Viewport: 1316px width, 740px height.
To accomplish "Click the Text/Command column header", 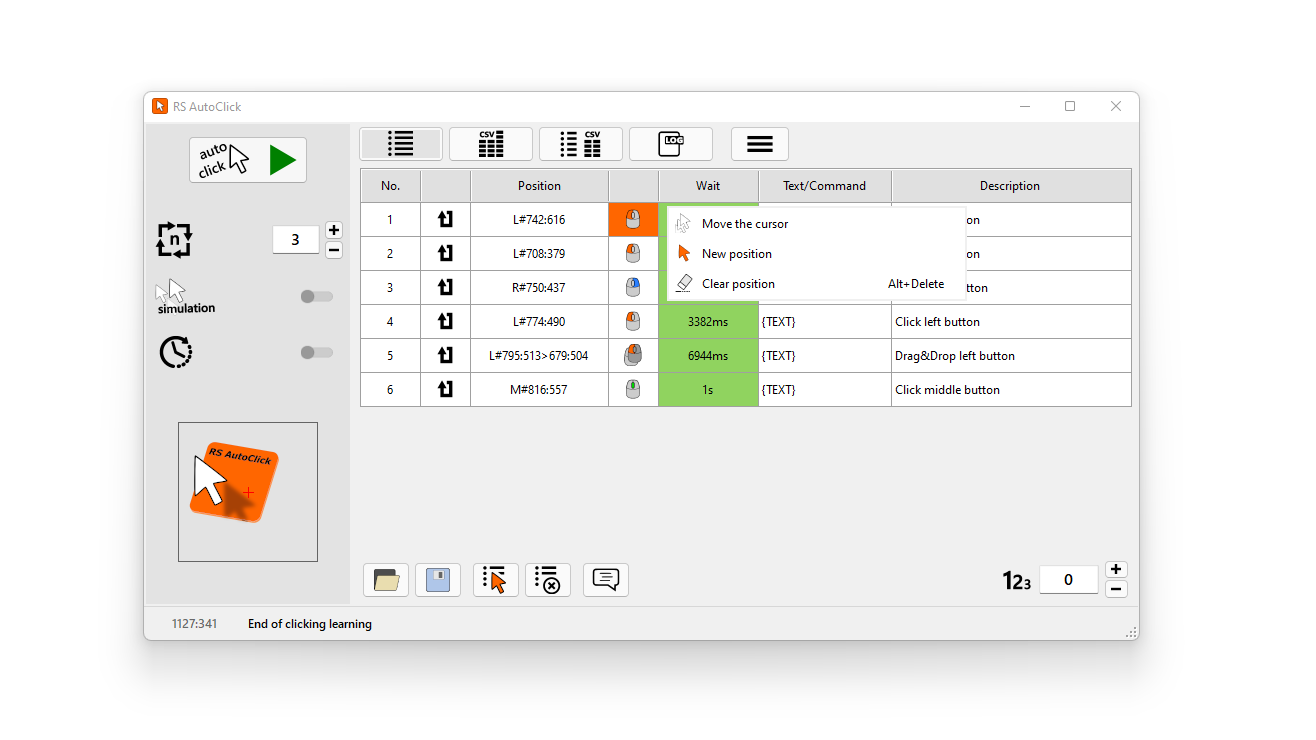I will [825, 186].
